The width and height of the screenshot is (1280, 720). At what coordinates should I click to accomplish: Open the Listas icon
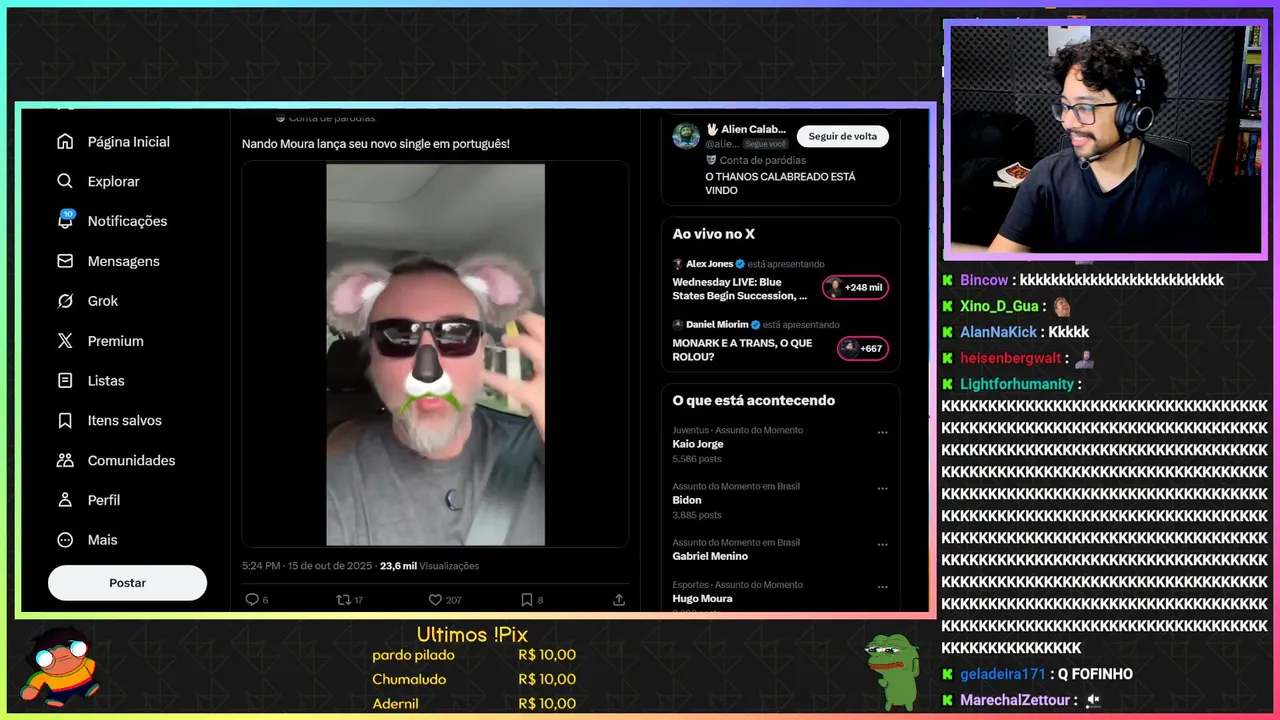coord(65,381)
